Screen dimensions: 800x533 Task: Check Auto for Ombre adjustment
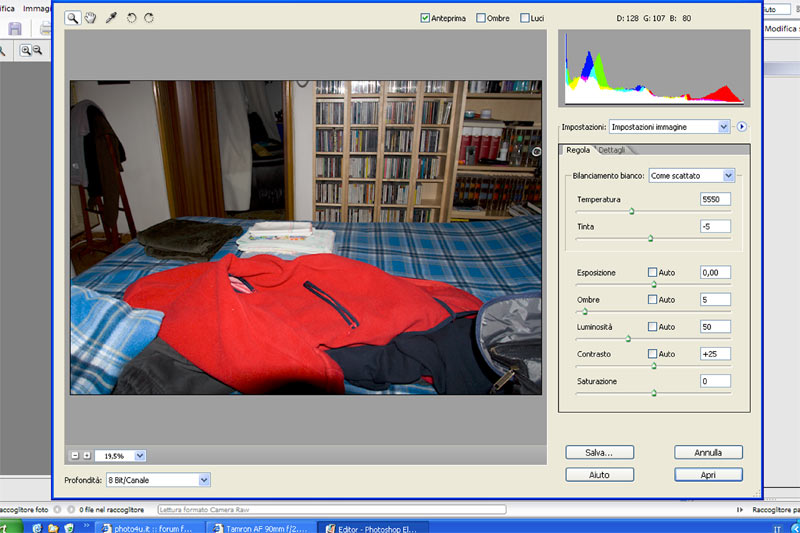click(x=652, y=299)
